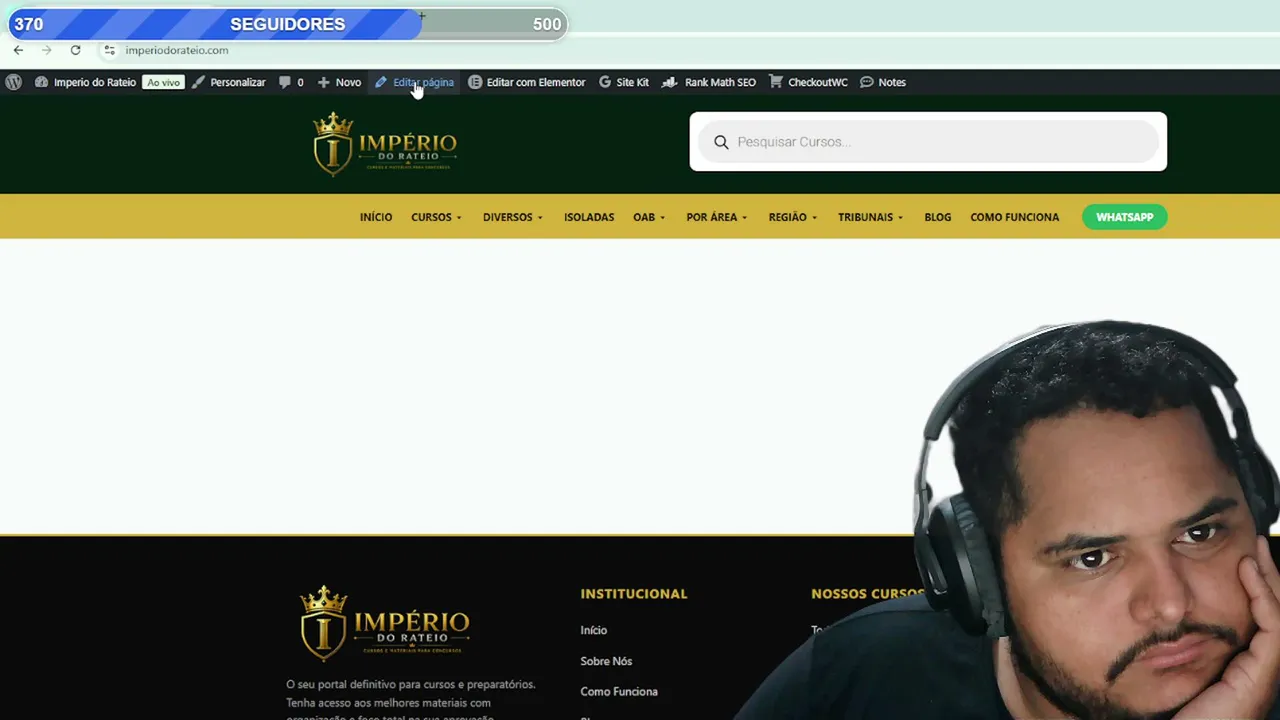Click the Império do Rateio header logo

click(385, 144)
